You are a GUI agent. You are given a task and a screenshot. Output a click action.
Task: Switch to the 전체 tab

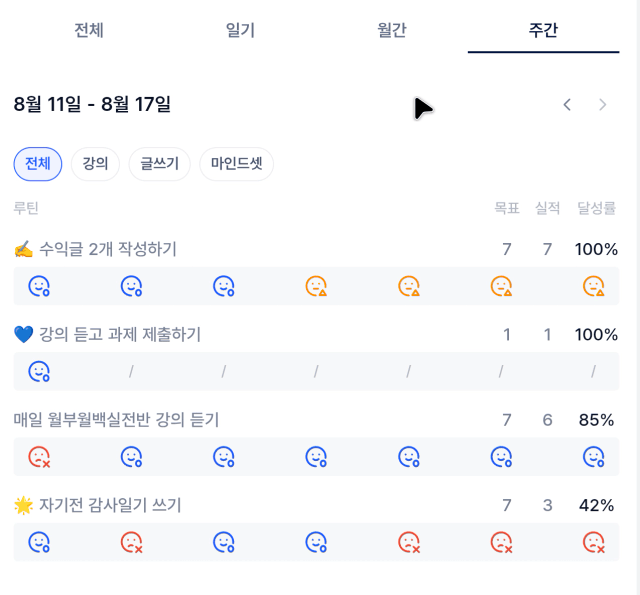pos(89,30)
